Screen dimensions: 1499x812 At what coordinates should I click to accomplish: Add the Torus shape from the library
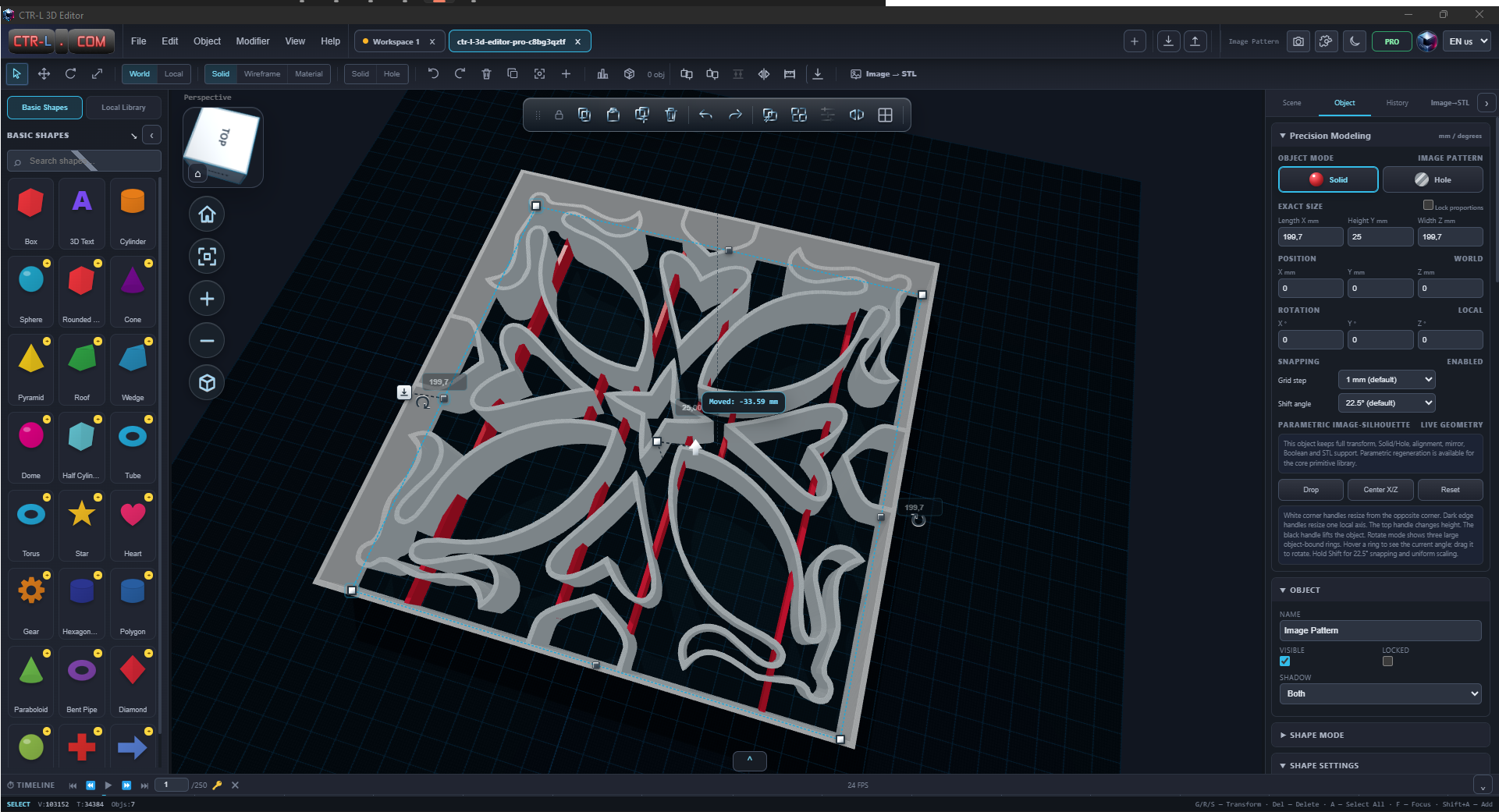(x=31, y=524)
